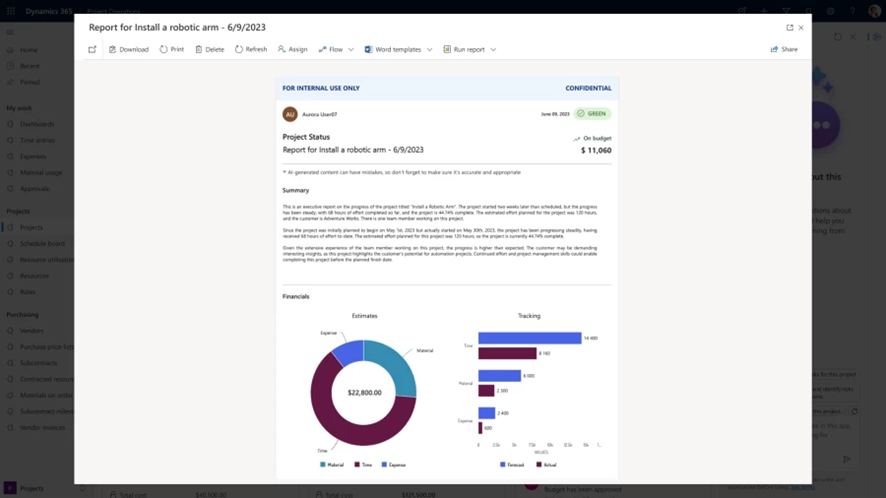Select the Run report menu item
The width and height of the screenshot is (886, 498).
[468, 49]
